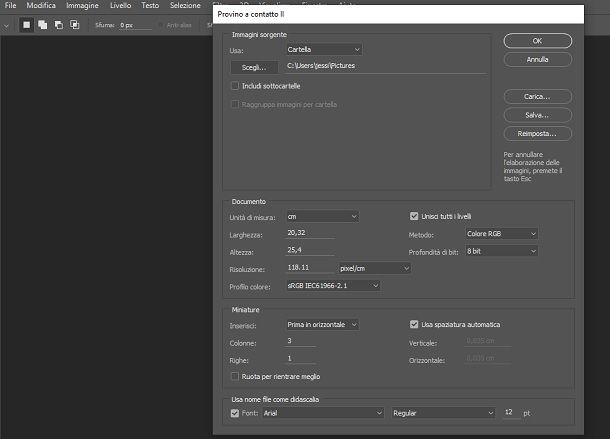Viewport: 610px width, 439px height.
Task: Select the New selection mode icon
Action: [x=26, y=25]
